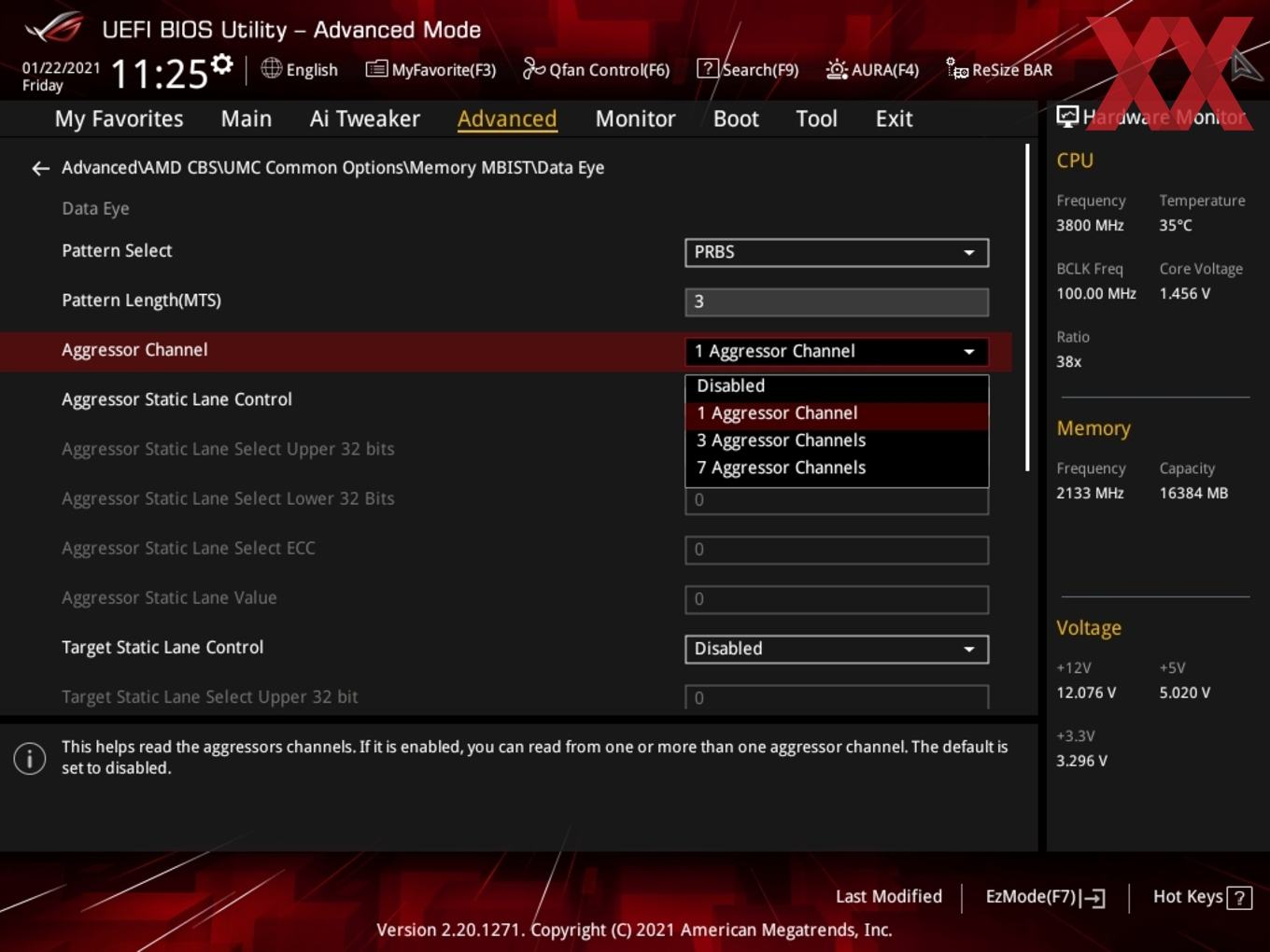This screenshot has height=952, width=1270.
Task: Click the Data Eye heading
Action: tap(95, 208)
